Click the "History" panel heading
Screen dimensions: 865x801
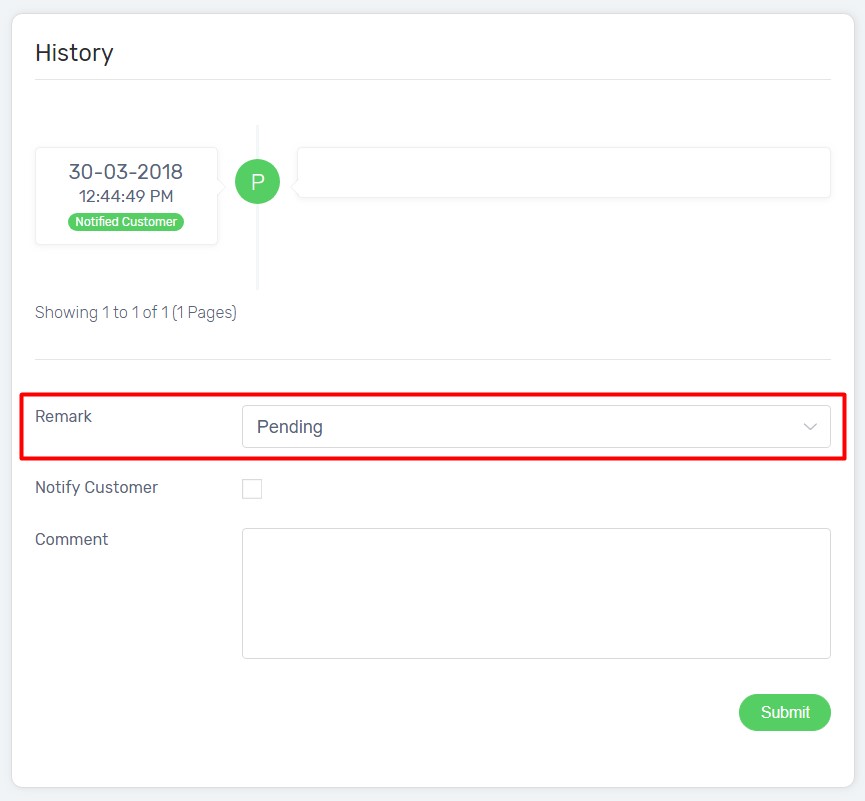tap(74, 53)
